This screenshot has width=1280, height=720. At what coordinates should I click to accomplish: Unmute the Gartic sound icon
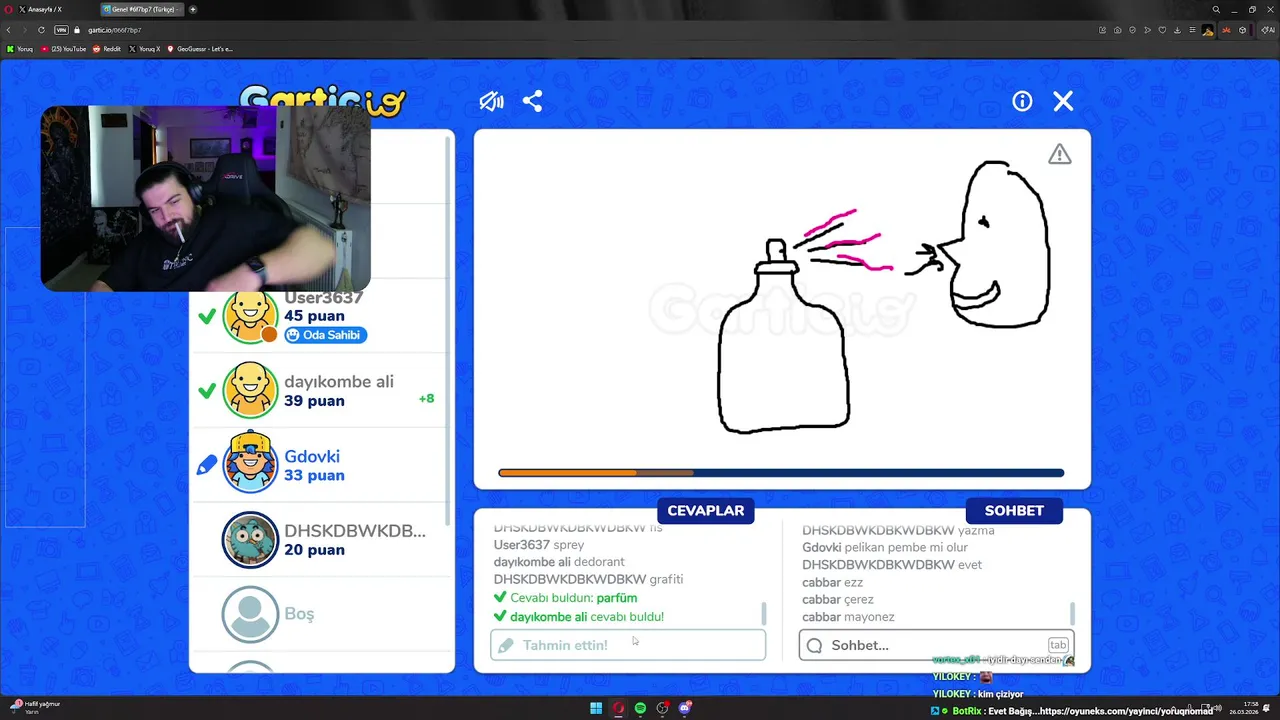point(491,101)
